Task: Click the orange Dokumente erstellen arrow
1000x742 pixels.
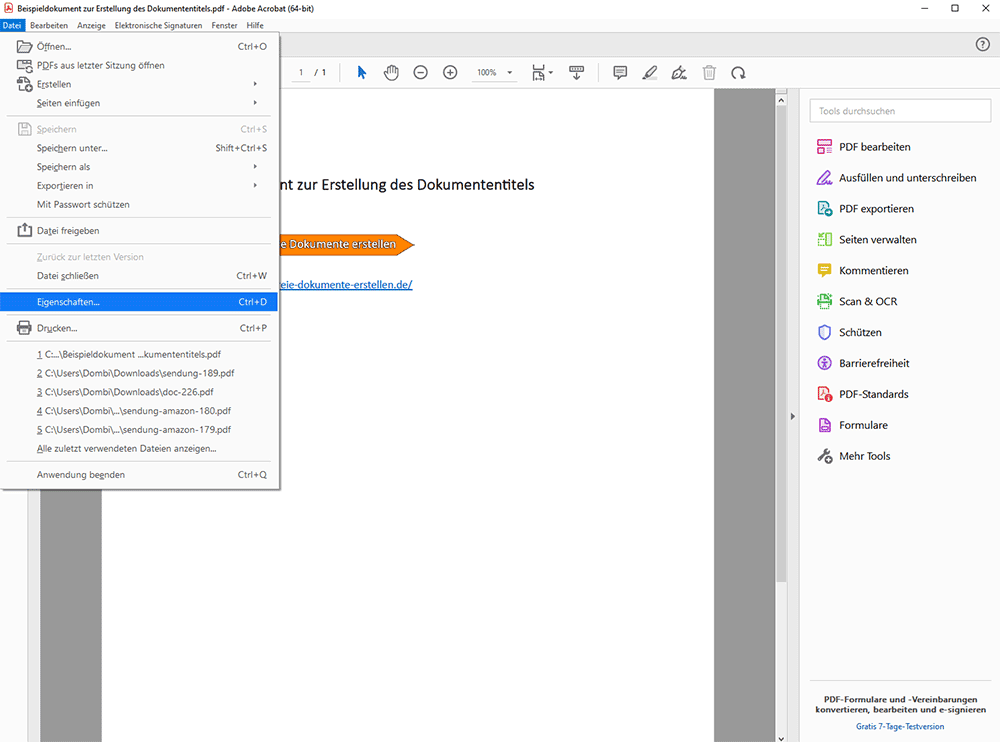Action: click(347, 244)
